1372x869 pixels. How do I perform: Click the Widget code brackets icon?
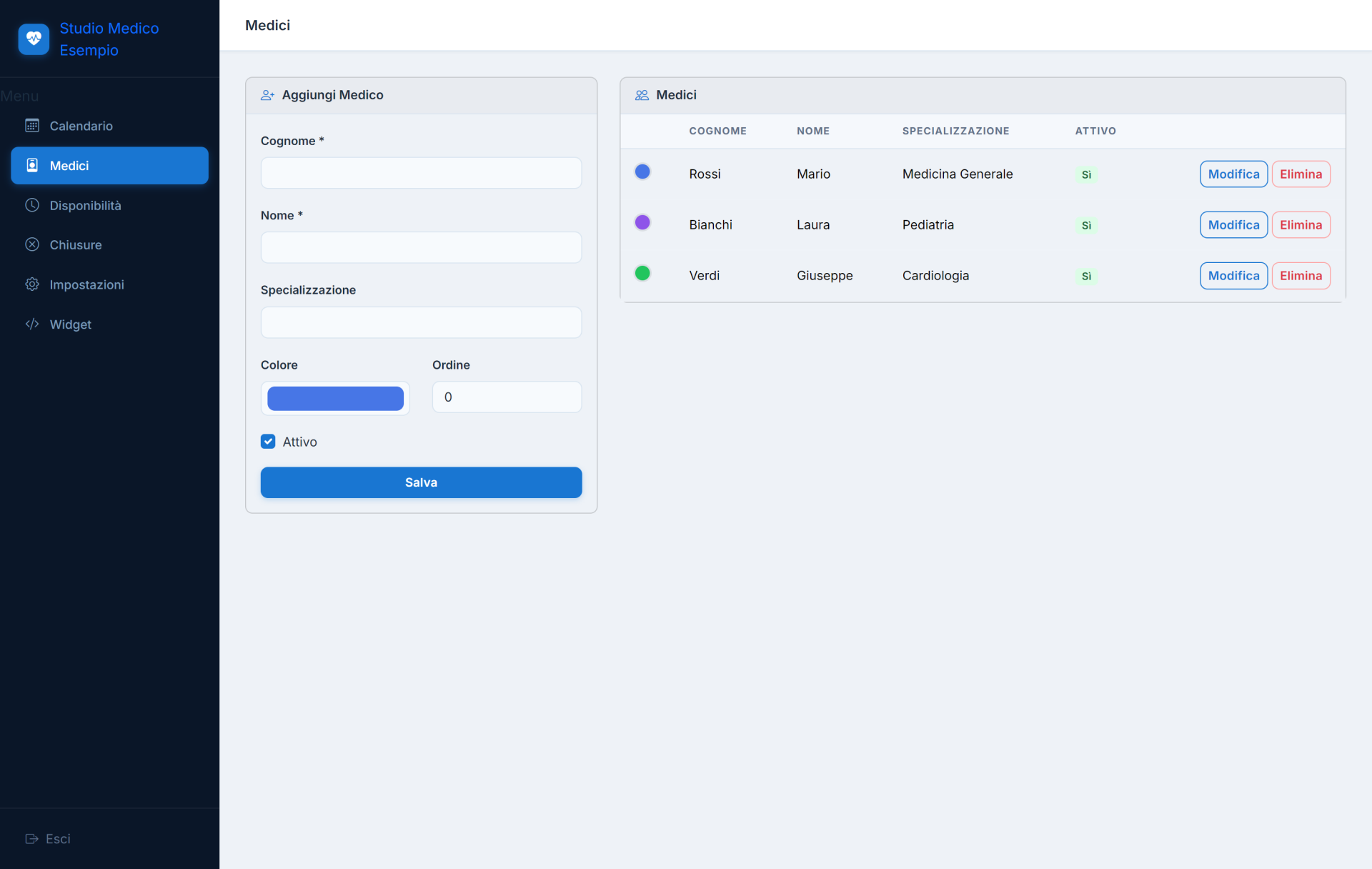point(32,324)
